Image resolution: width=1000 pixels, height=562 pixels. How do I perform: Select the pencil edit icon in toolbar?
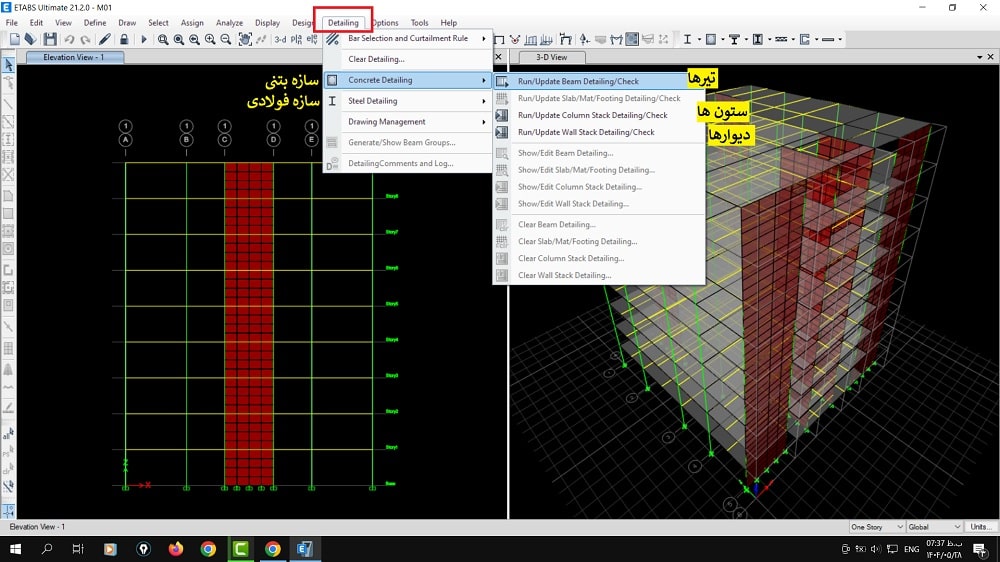104,40
